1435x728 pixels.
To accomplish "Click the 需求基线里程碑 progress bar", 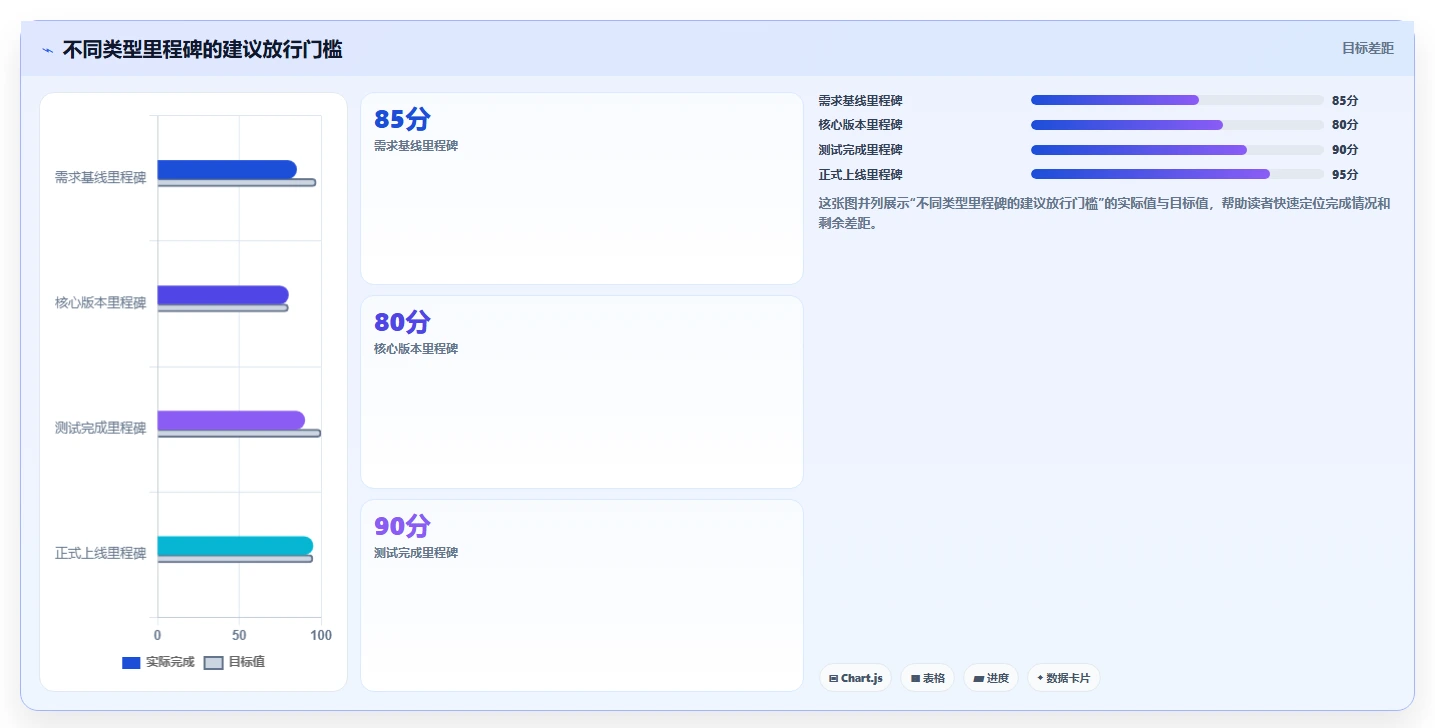I will pos(1177,100).
